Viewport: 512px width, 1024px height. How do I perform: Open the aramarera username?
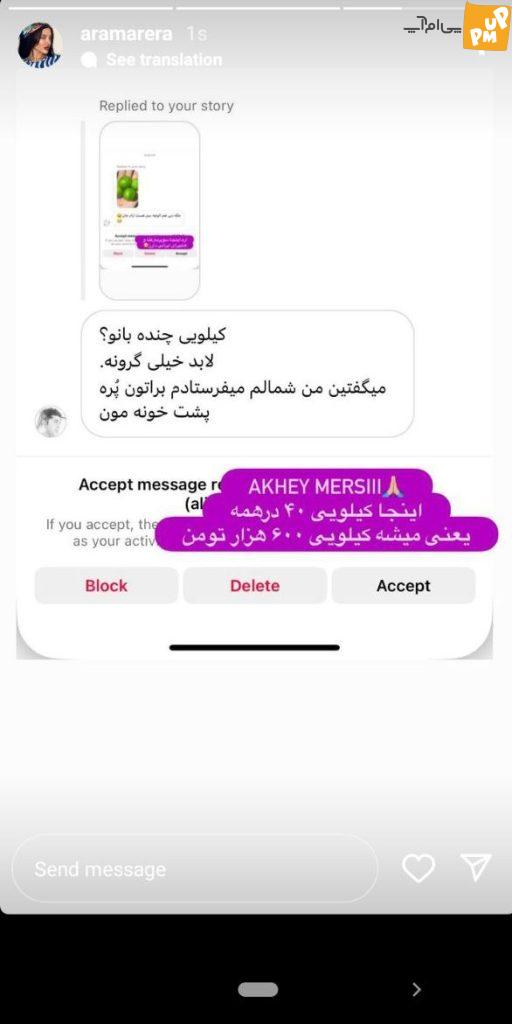(127, 34)
